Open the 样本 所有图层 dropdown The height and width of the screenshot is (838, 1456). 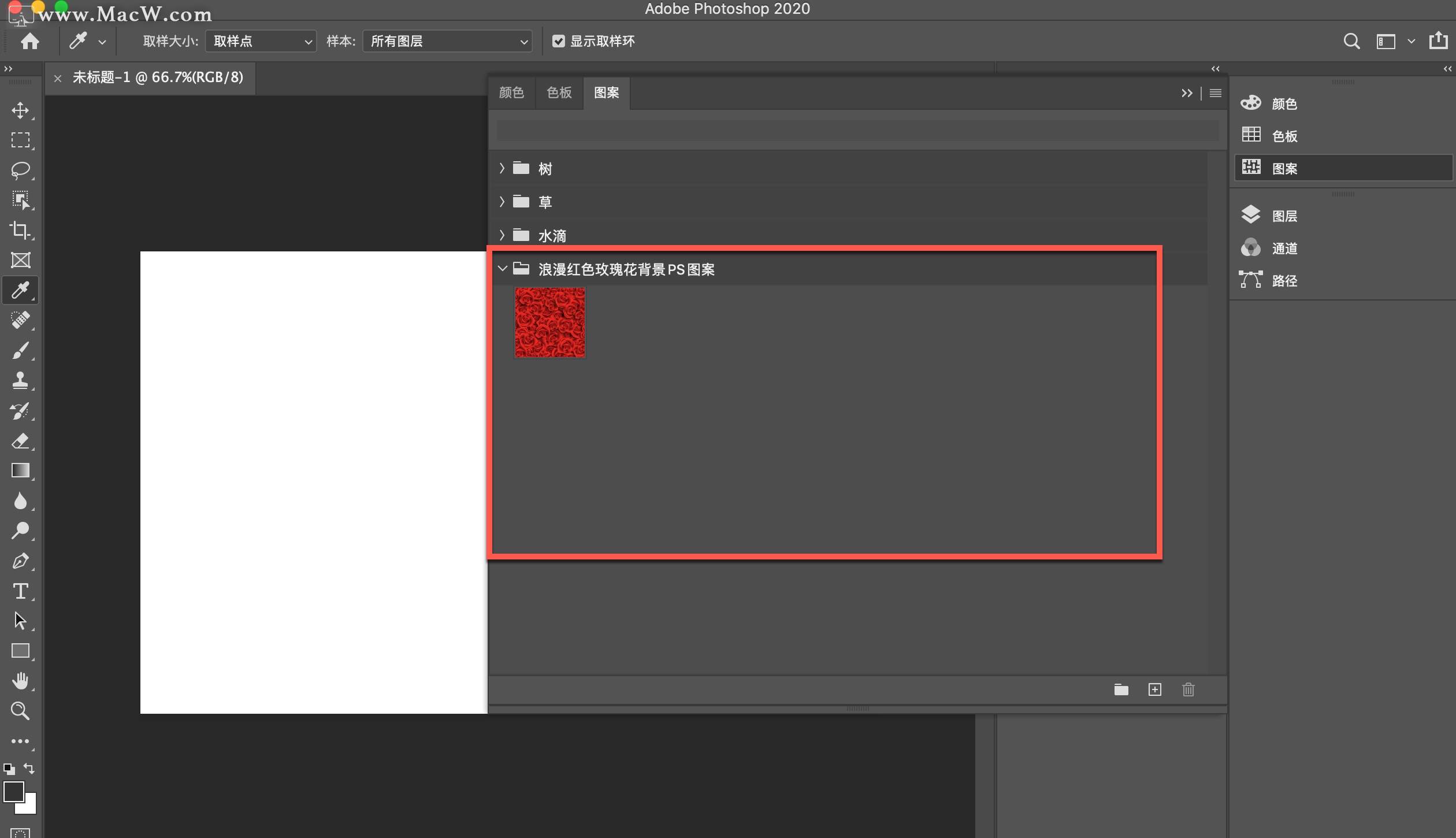coord(448,41)
